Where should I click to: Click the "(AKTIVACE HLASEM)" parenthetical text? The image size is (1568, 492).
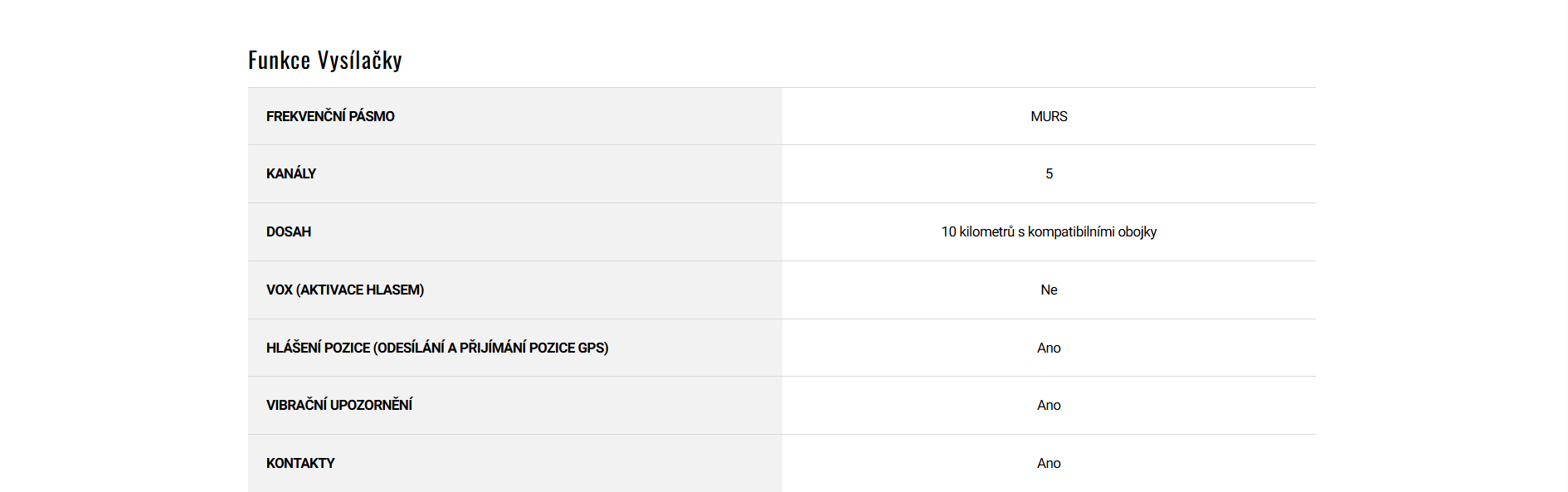[360, 290]
